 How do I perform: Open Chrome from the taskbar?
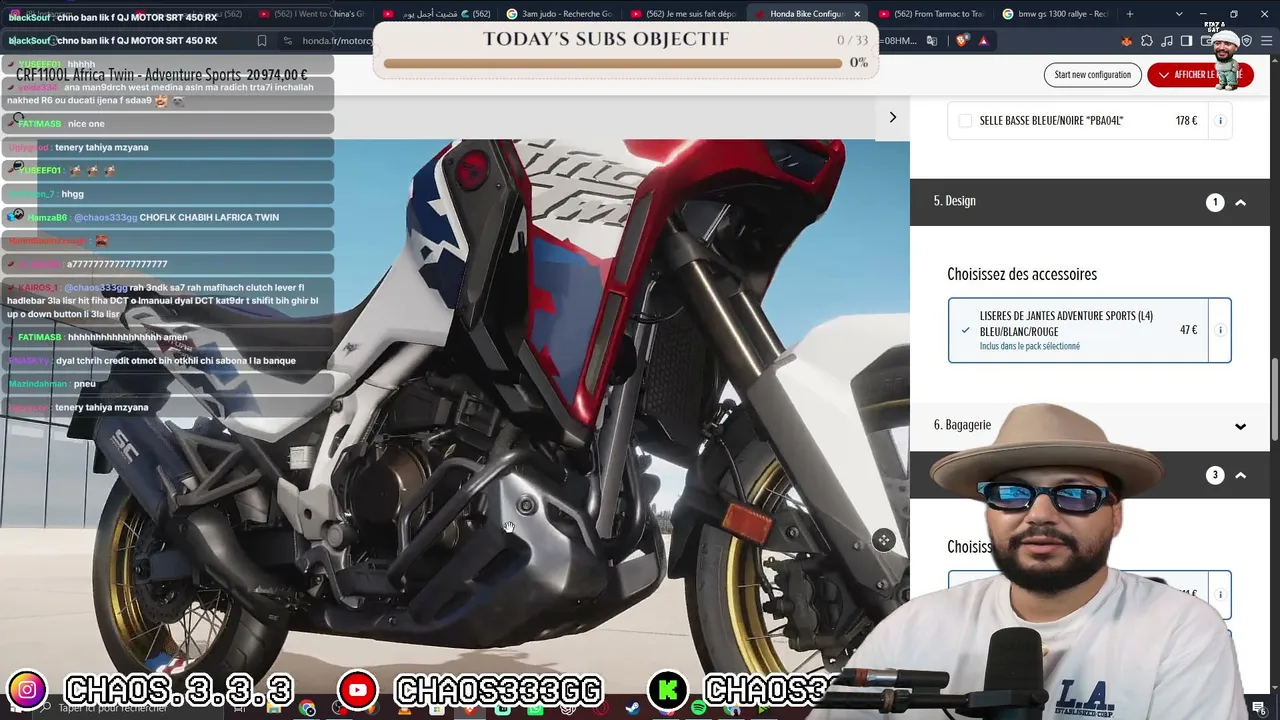307,709
